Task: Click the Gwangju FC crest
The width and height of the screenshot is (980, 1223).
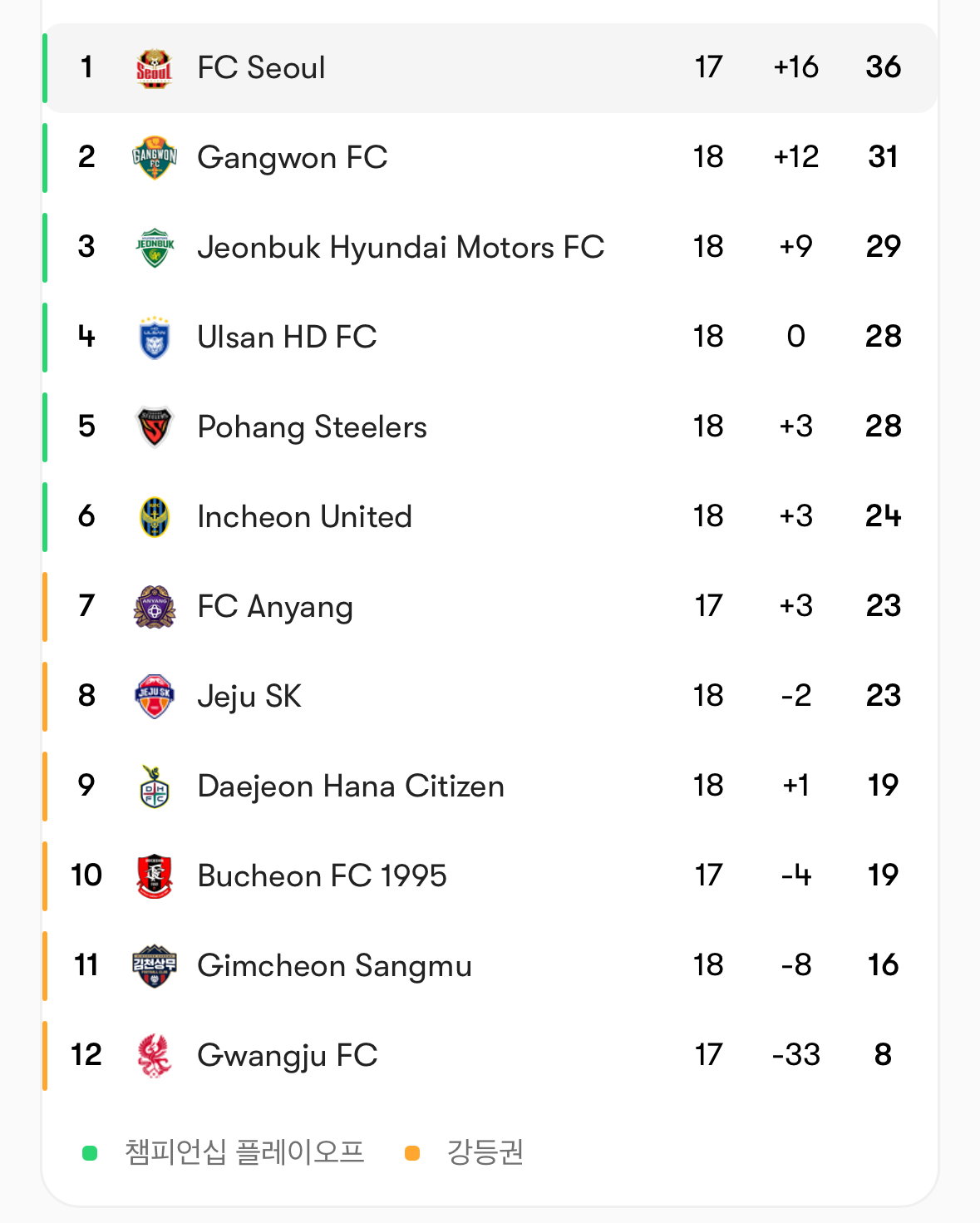Action: 155,1056
